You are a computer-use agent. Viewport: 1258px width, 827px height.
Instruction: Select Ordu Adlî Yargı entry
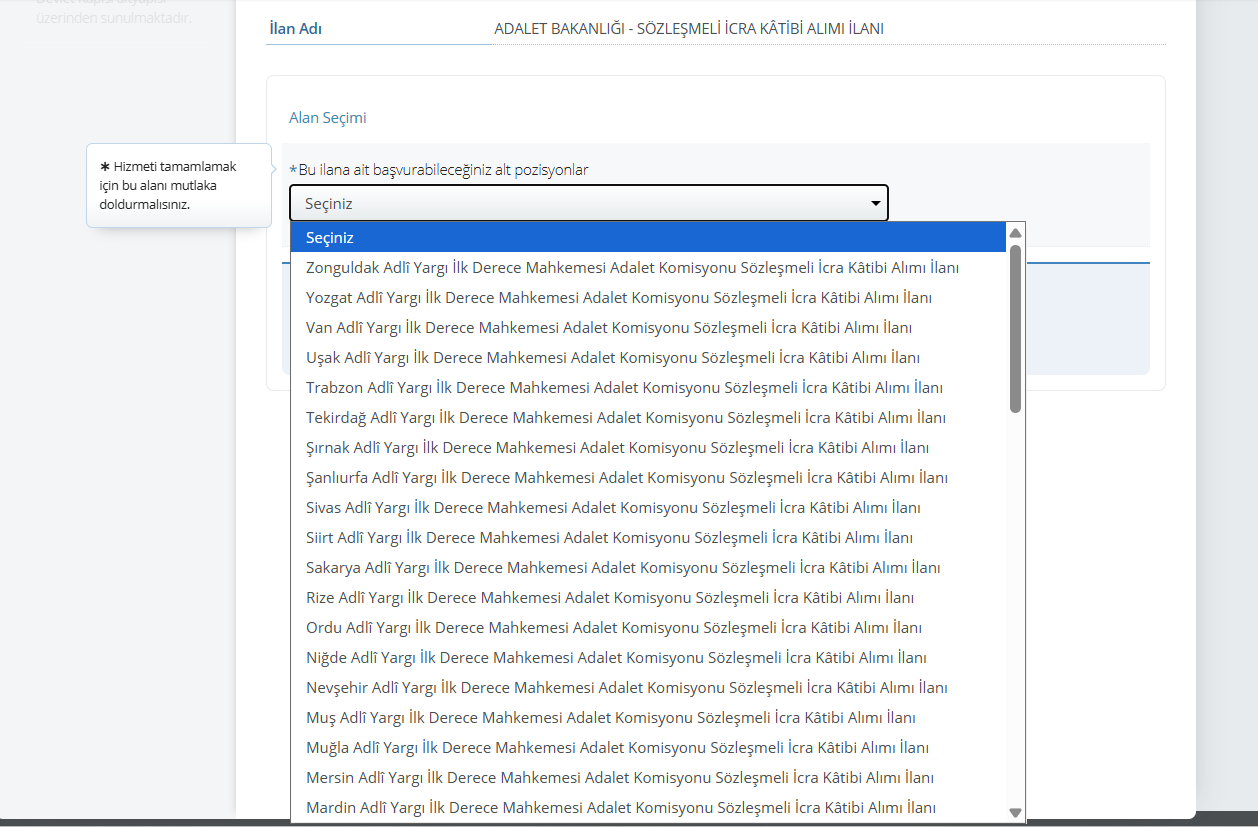point(648,628)
